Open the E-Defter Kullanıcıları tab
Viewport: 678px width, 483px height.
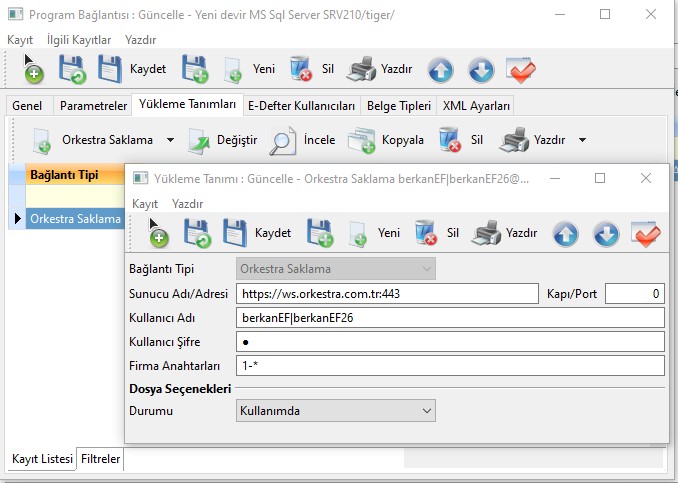(x=301, y=106)
